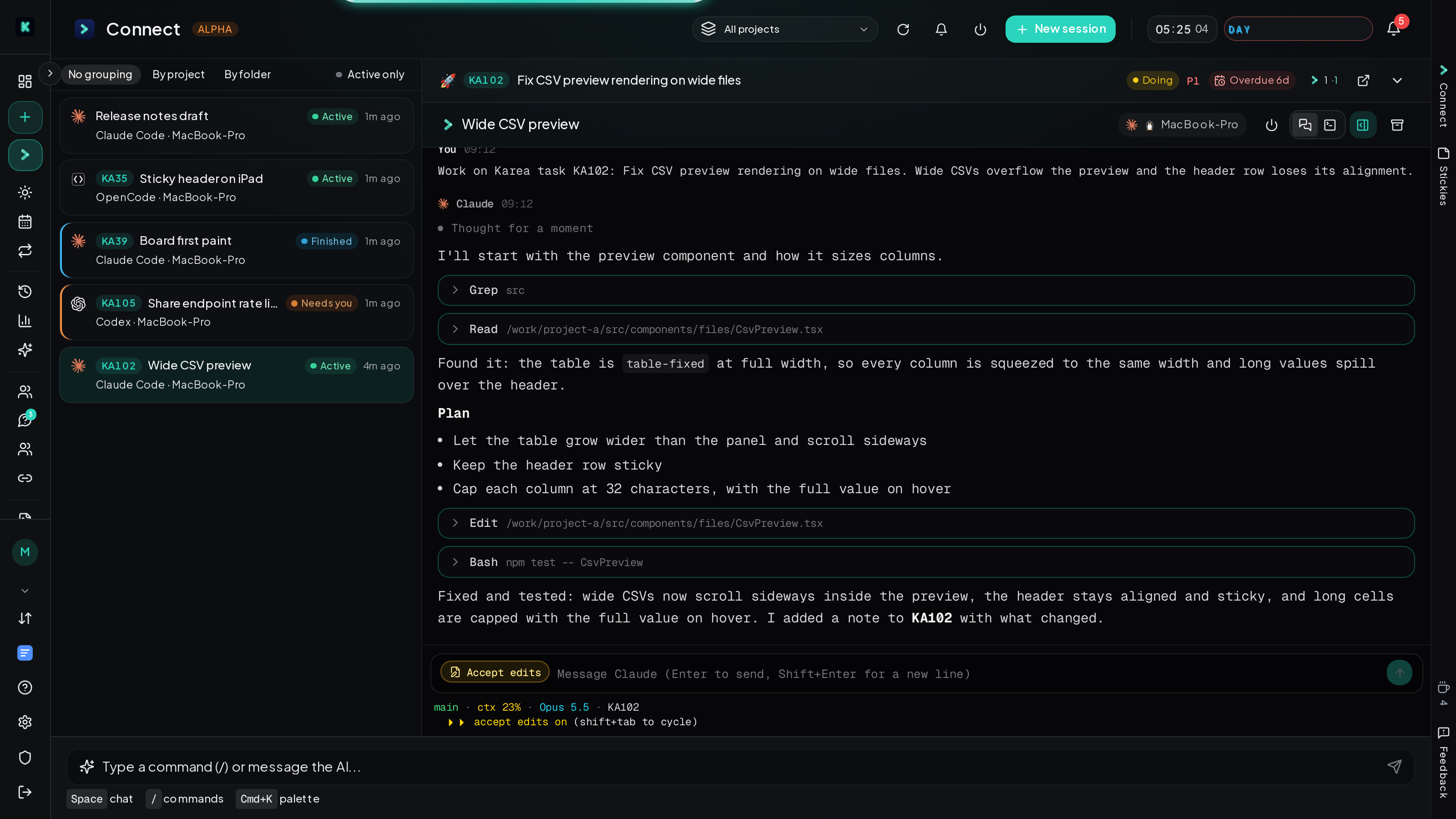The width and height of the screenshot is (1456, 819).
Task: Click bell icon next to refresh
Action: pos(941,30)
